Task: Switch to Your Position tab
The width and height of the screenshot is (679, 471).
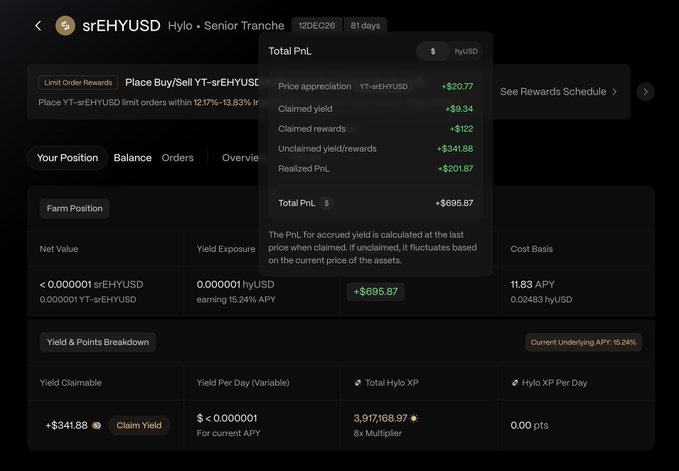Action: tap(68, 158)
